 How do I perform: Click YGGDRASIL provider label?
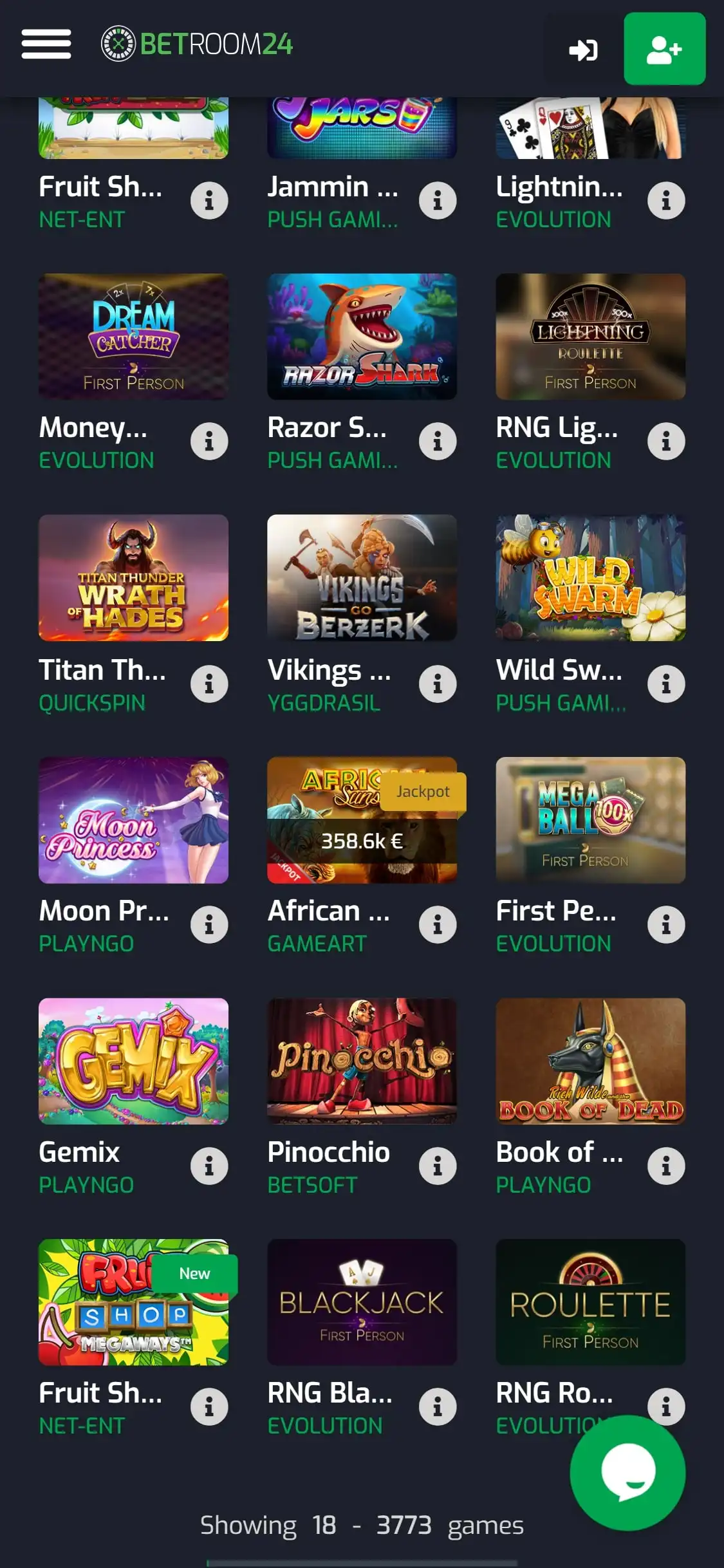coord(324,703)
